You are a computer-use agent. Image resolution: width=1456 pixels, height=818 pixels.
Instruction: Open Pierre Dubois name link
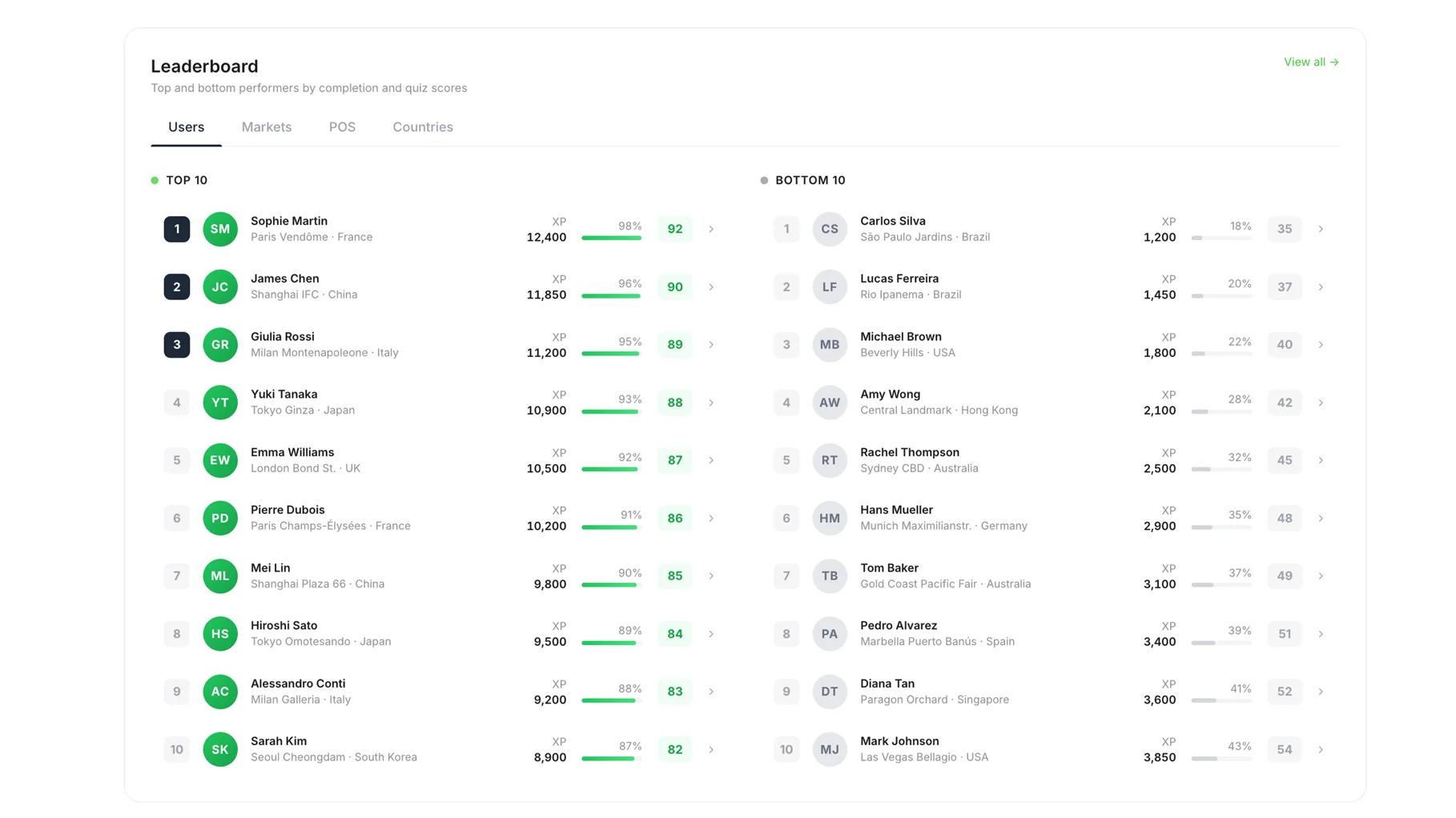(288, 510)
